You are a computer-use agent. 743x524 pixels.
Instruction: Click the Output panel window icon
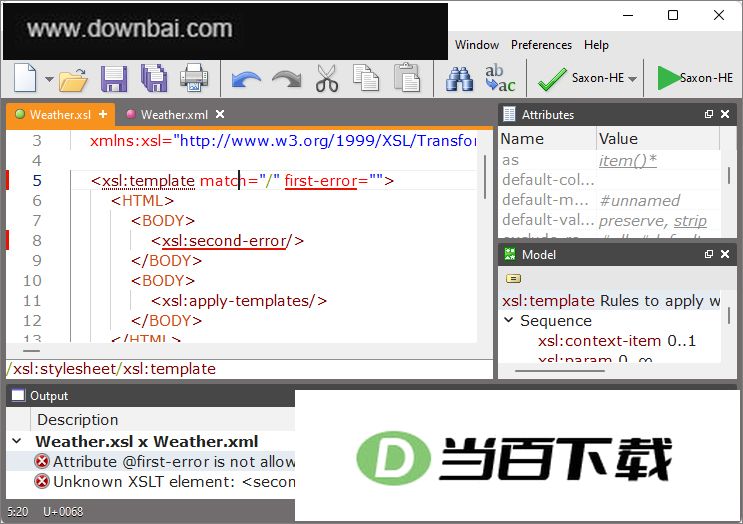point(18,395)
